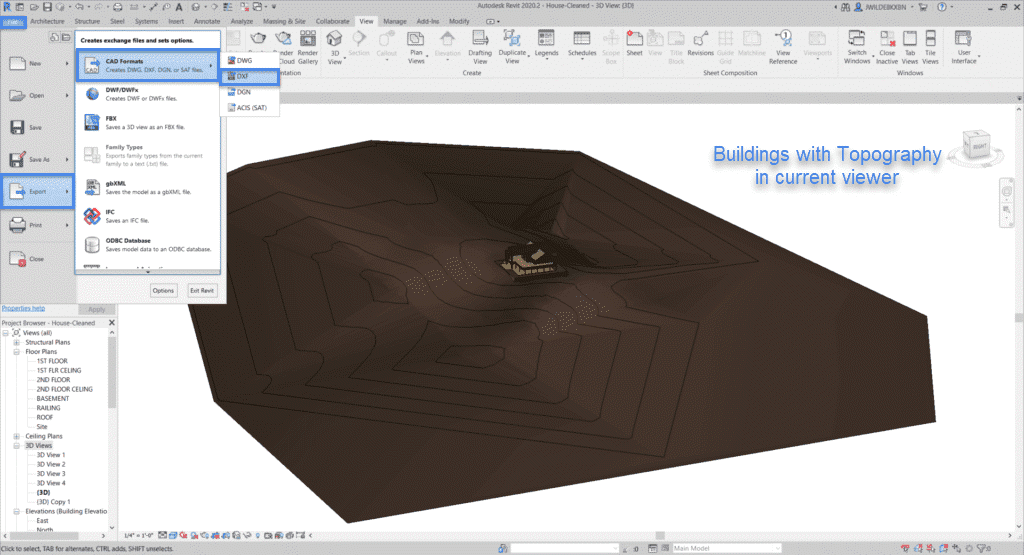Click the Revisions tool
Viewport: 1024px width, 555px height.
pyautogui.click(x=700, y=44)
